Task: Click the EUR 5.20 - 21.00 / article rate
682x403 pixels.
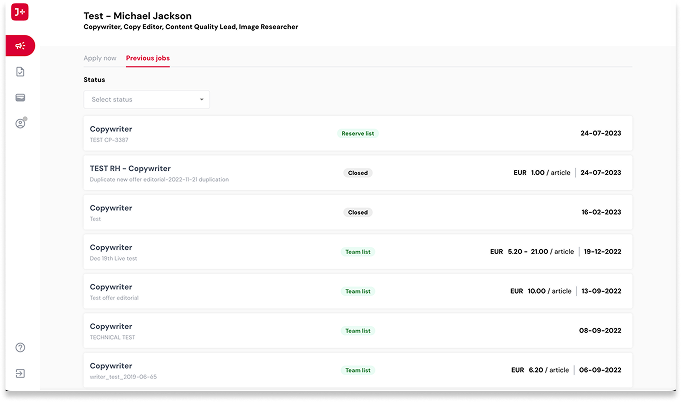Action: point(532,252)
